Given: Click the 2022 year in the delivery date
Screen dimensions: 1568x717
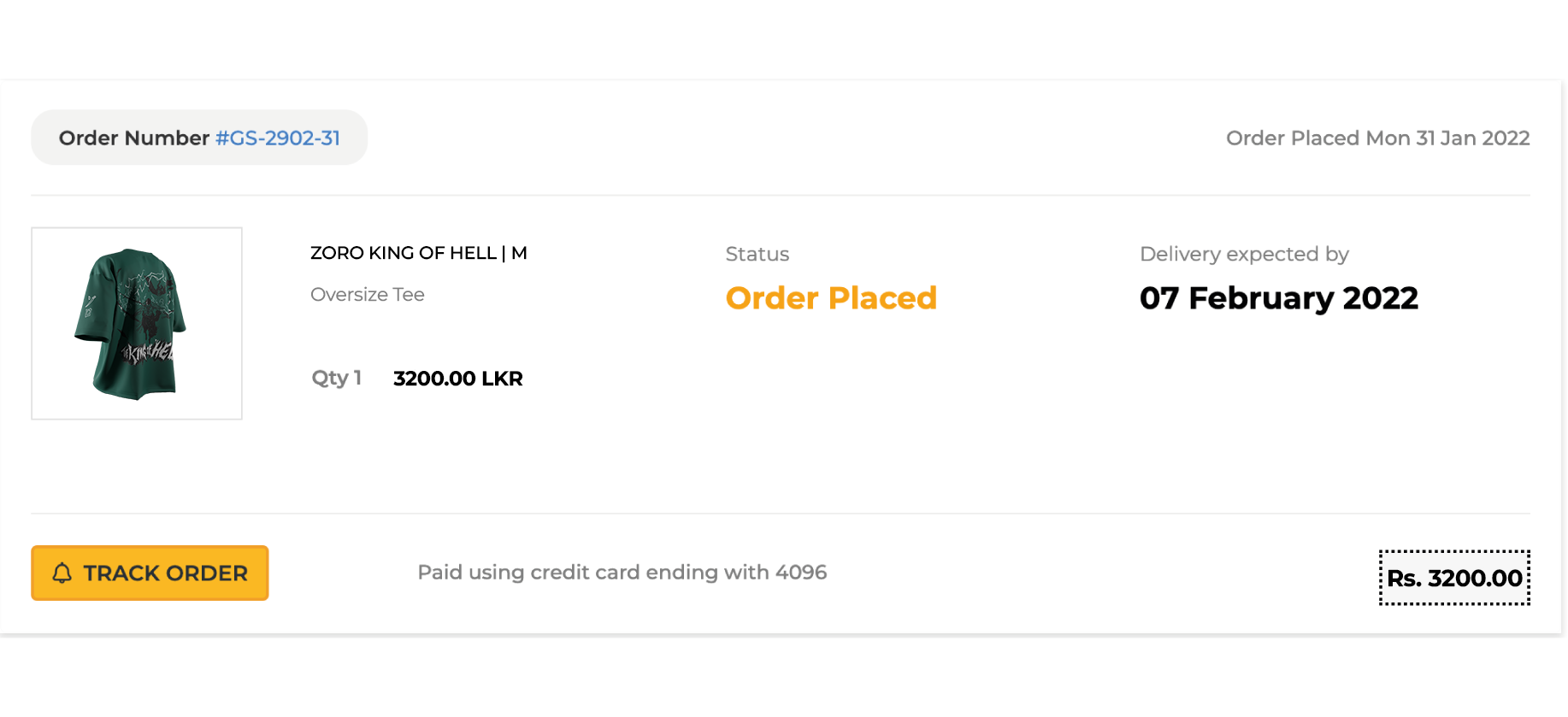Looking at the screenshot, I should (x=1381, y=298).
